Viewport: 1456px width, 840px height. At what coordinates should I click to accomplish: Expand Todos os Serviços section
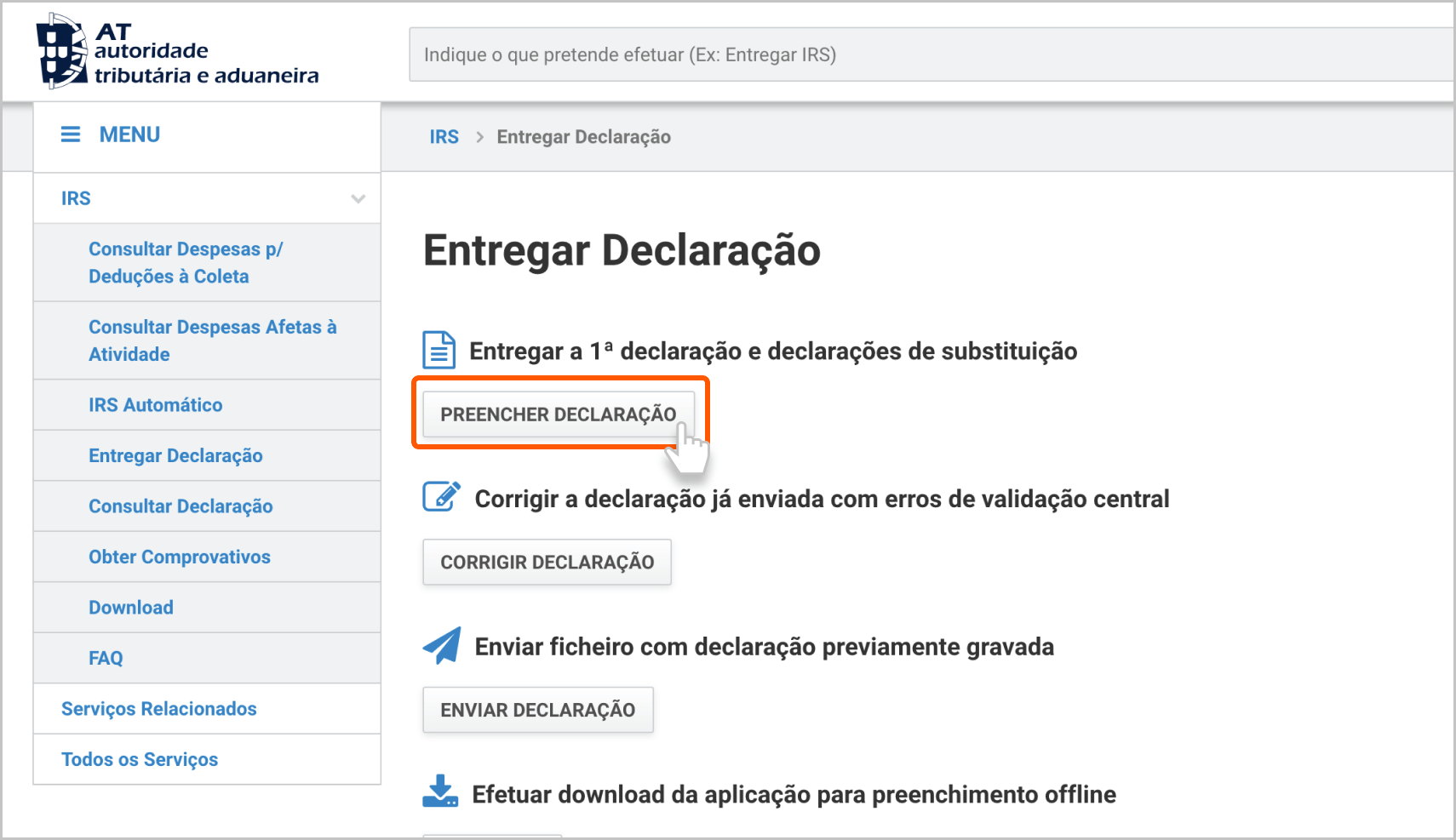(x=140, y=759)
